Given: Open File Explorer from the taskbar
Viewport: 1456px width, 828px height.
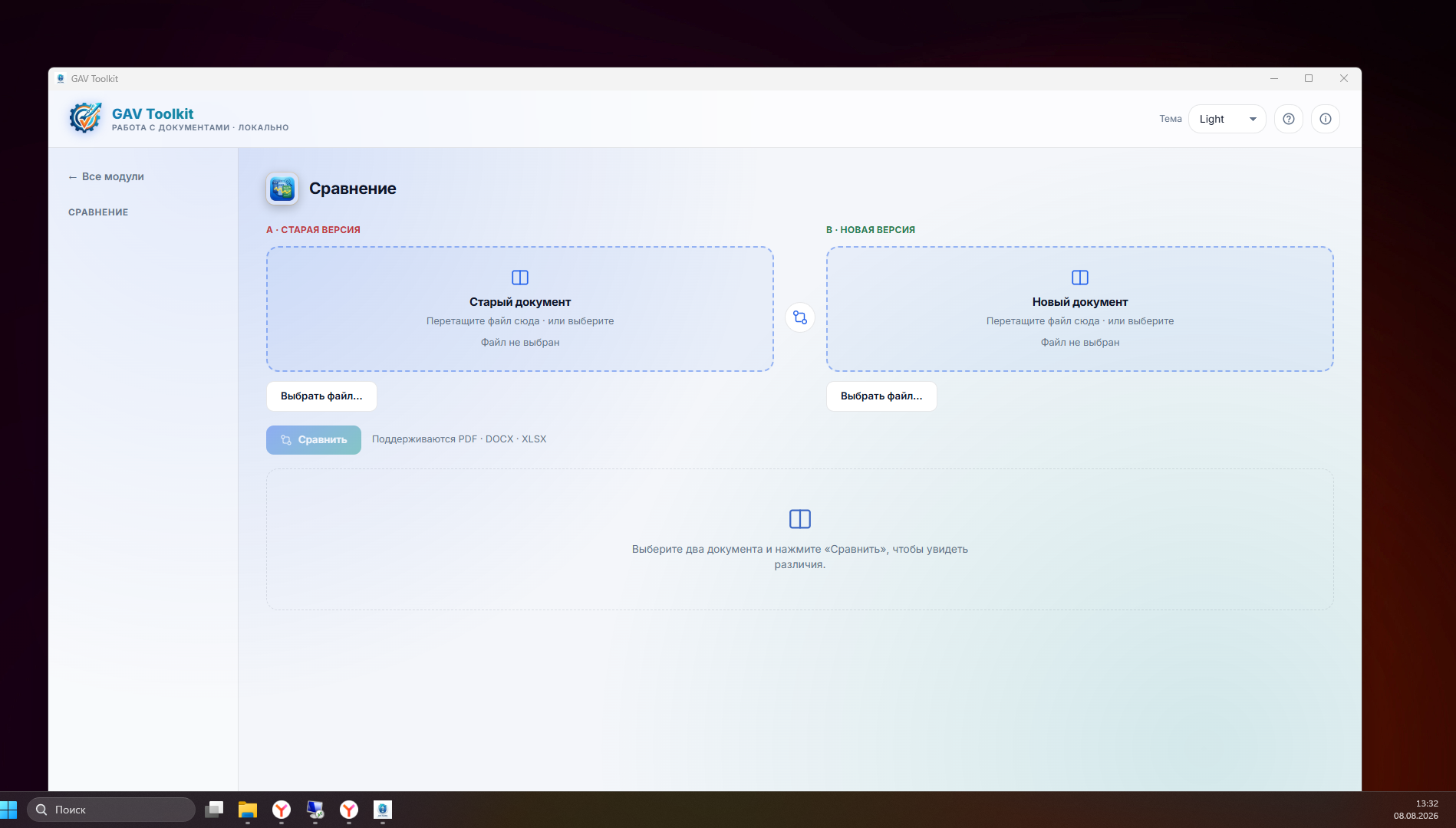Looking at the screenshot, I should [x=248, y=810].
